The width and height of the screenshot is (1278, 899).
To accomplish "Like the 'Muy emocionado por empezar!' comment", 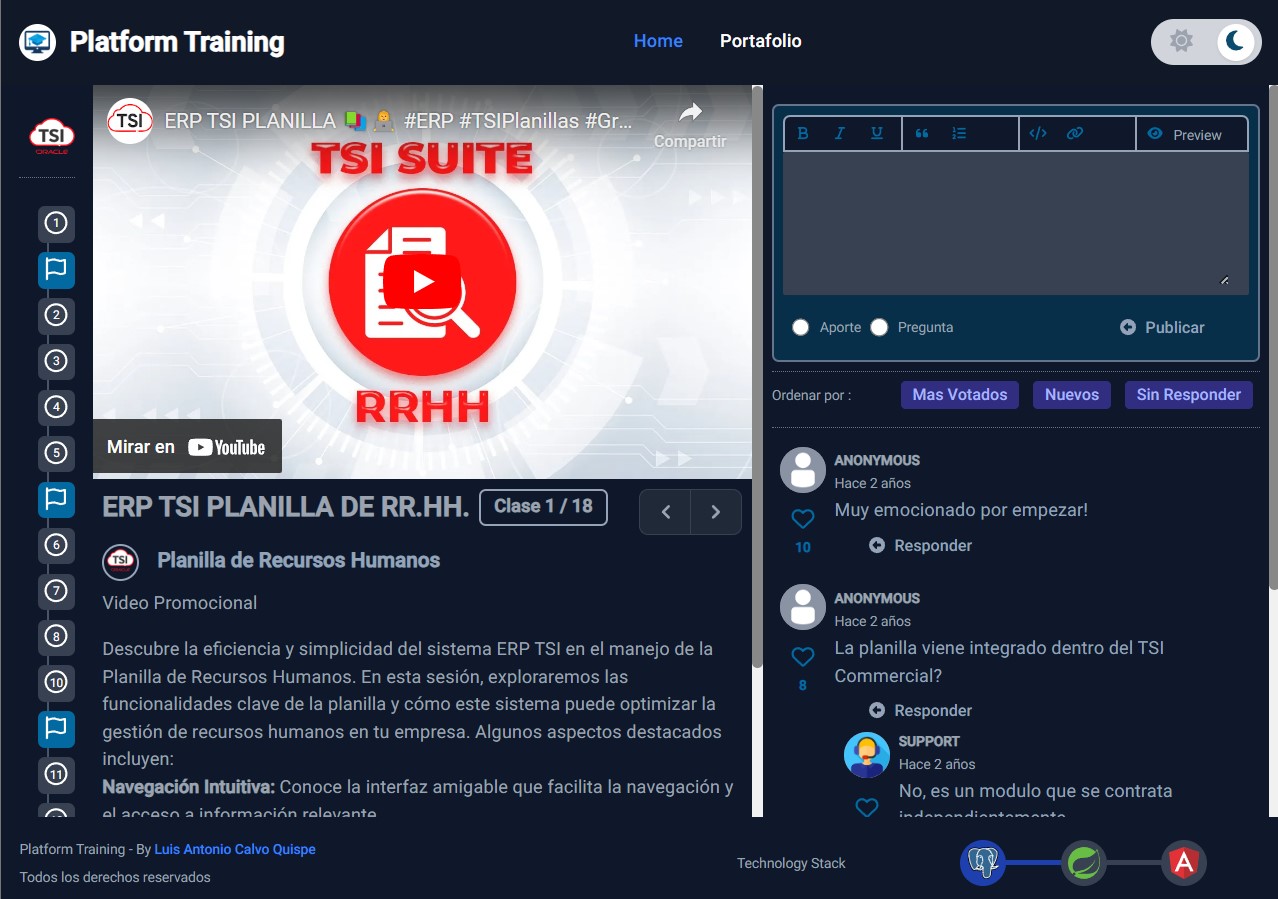I will [x=803, y=519].
